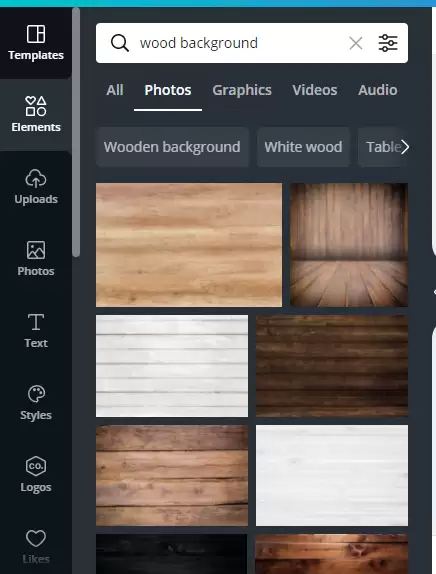Screen dimensions: 436x574
Task: Select the rustic brown planks photo
Action: coord(172,476)
